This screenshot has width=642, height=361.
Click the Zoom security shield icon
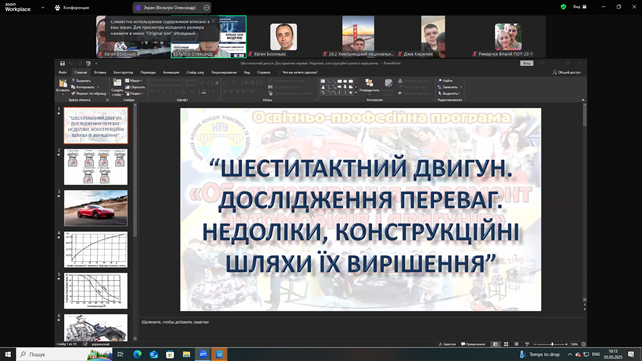pyautogui.click(x=563, y=7)
